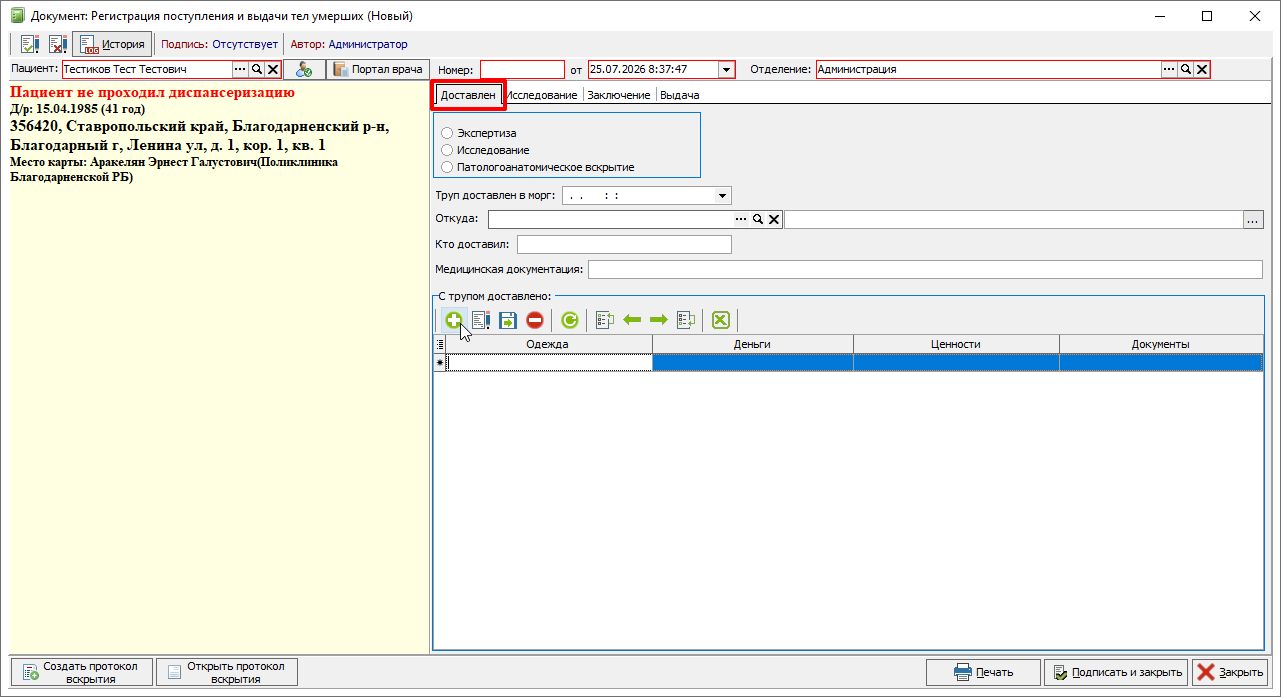The width and height of the screenshot is (1281, 697).
Task: Search with the Откуда field magnifier icon
Action: [x=759, y=219]
